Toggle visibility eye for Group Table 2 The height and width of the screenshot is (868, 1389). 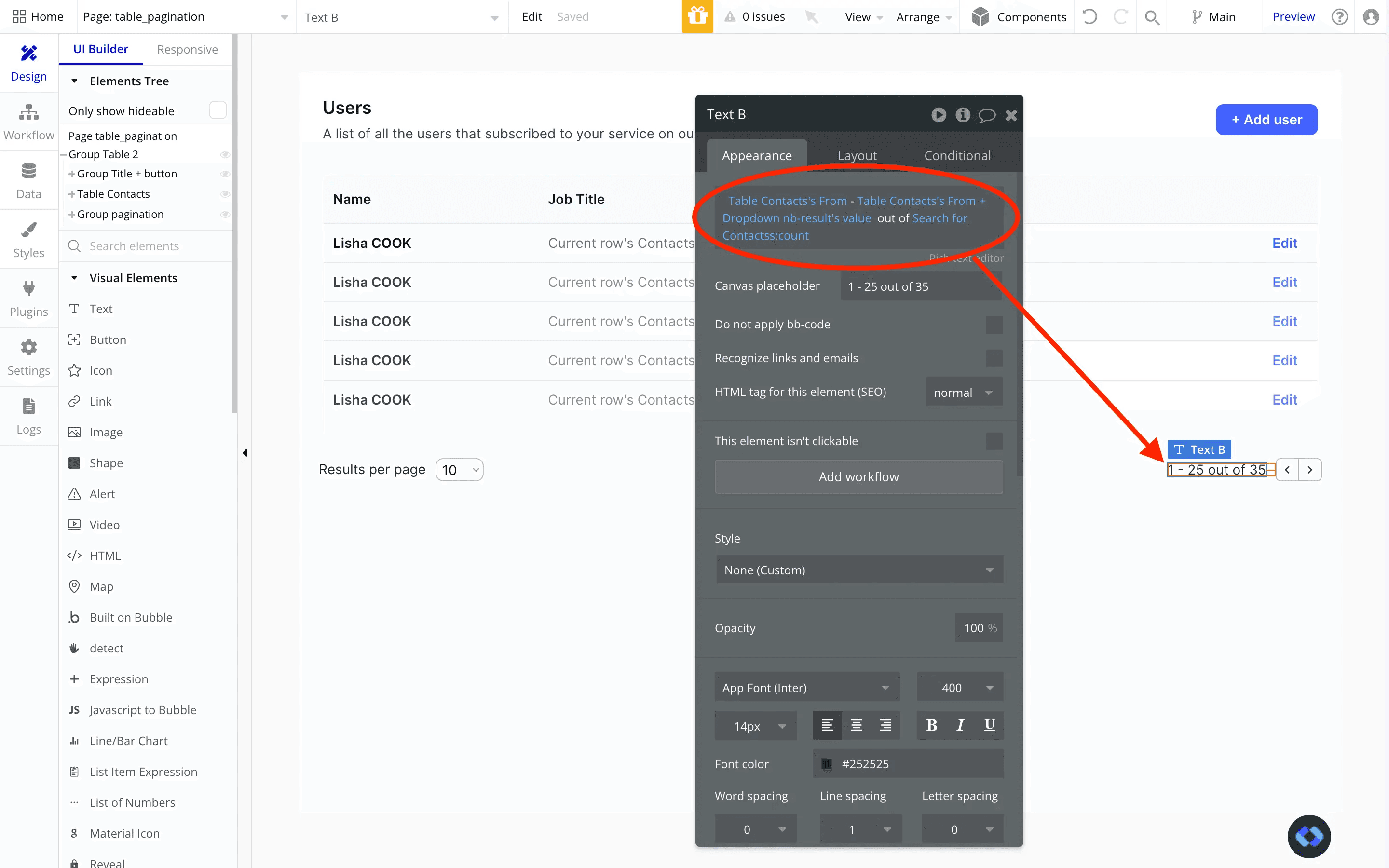pos(225,154)
